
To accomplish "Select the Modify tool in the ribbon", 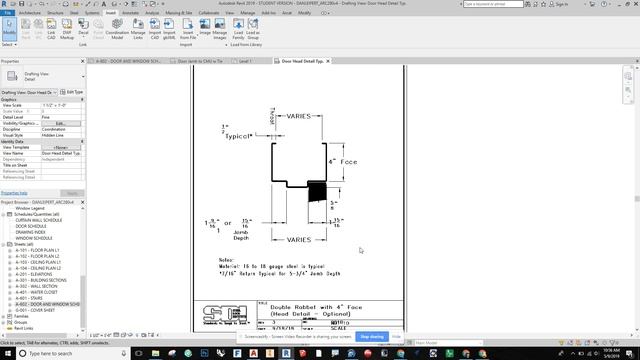I will coord(9,29).
